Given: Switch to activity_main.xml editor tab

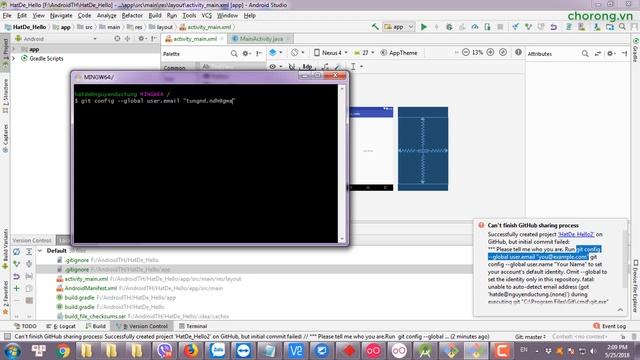Looking at the screenshot, I should [x=195, y=39].
